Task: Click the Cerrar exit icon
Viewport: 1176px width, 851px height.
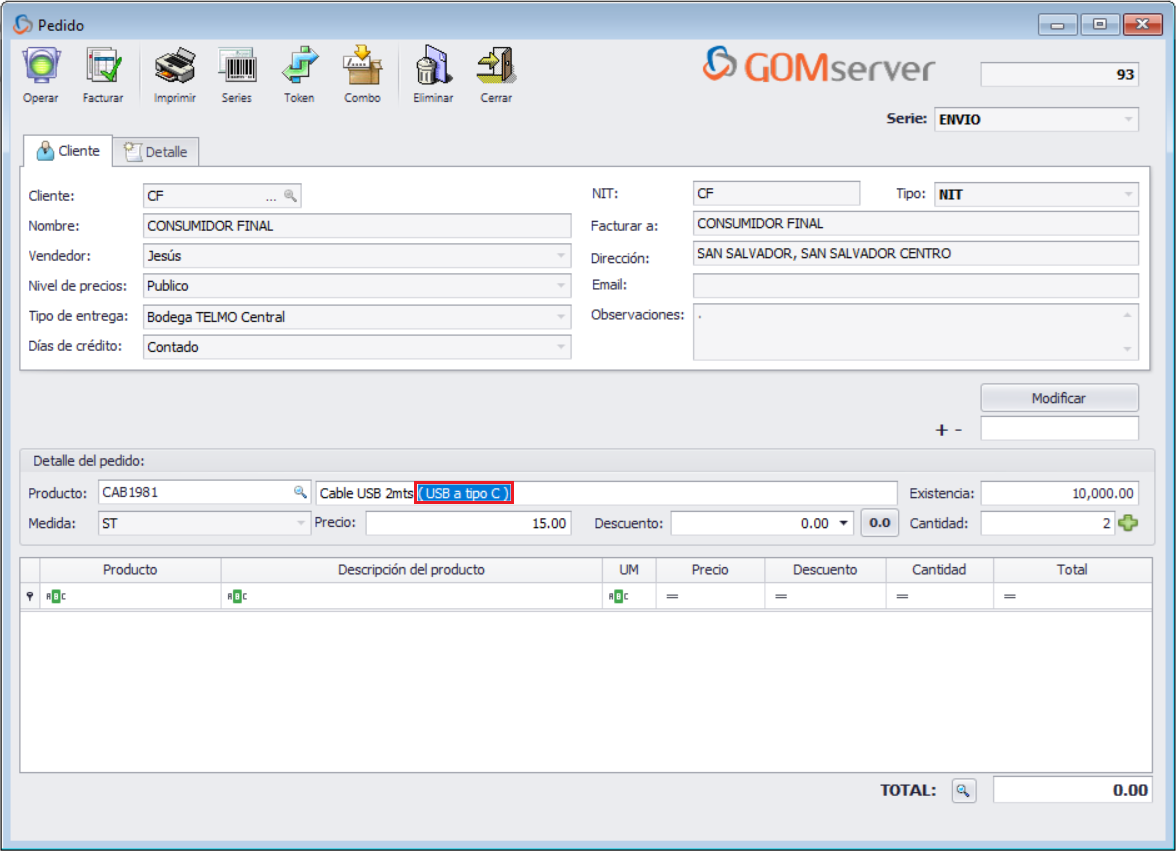Action: (x=495, y=66)
